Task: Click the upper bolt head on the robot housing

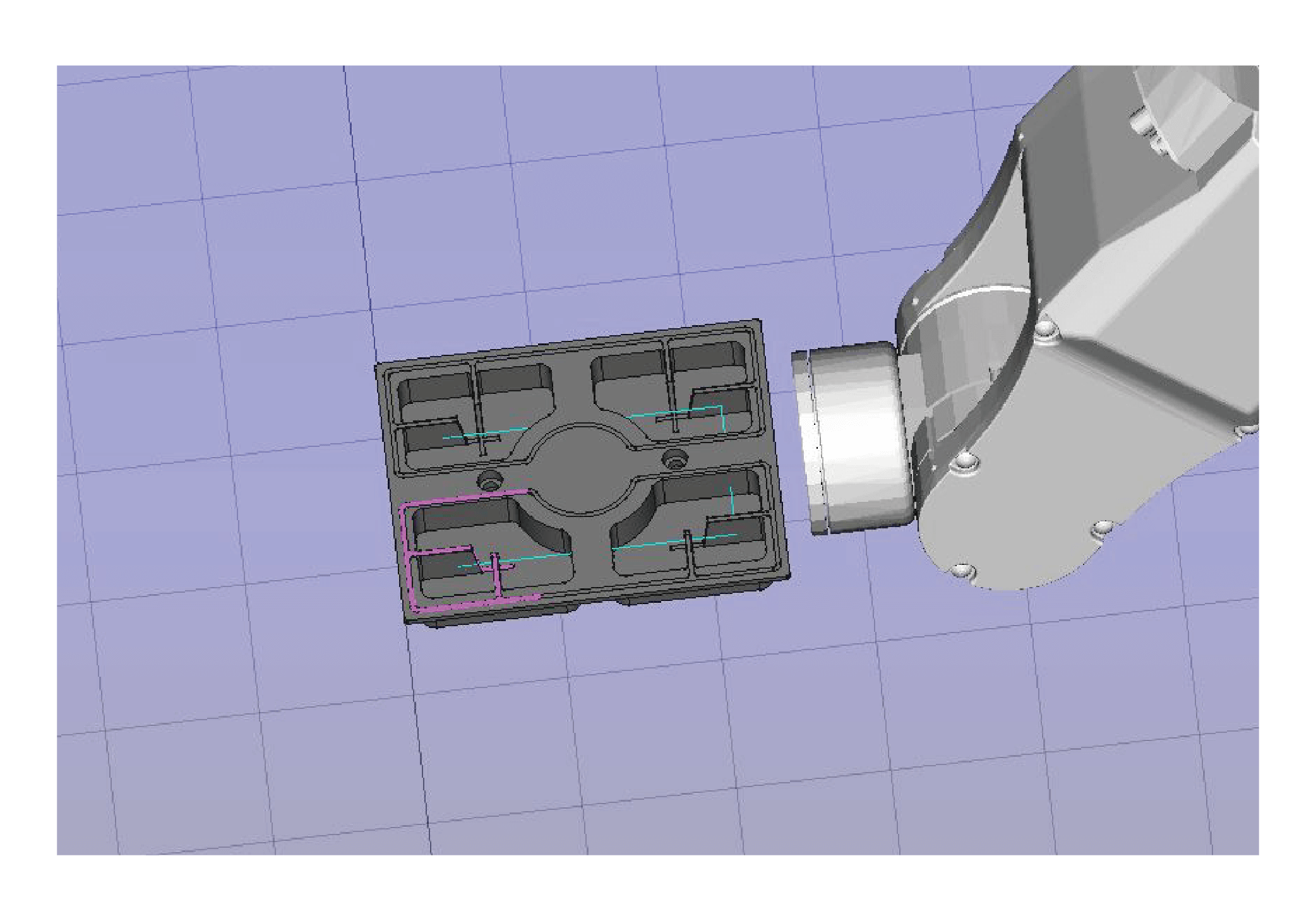Action: click(x=1045, y=329)
